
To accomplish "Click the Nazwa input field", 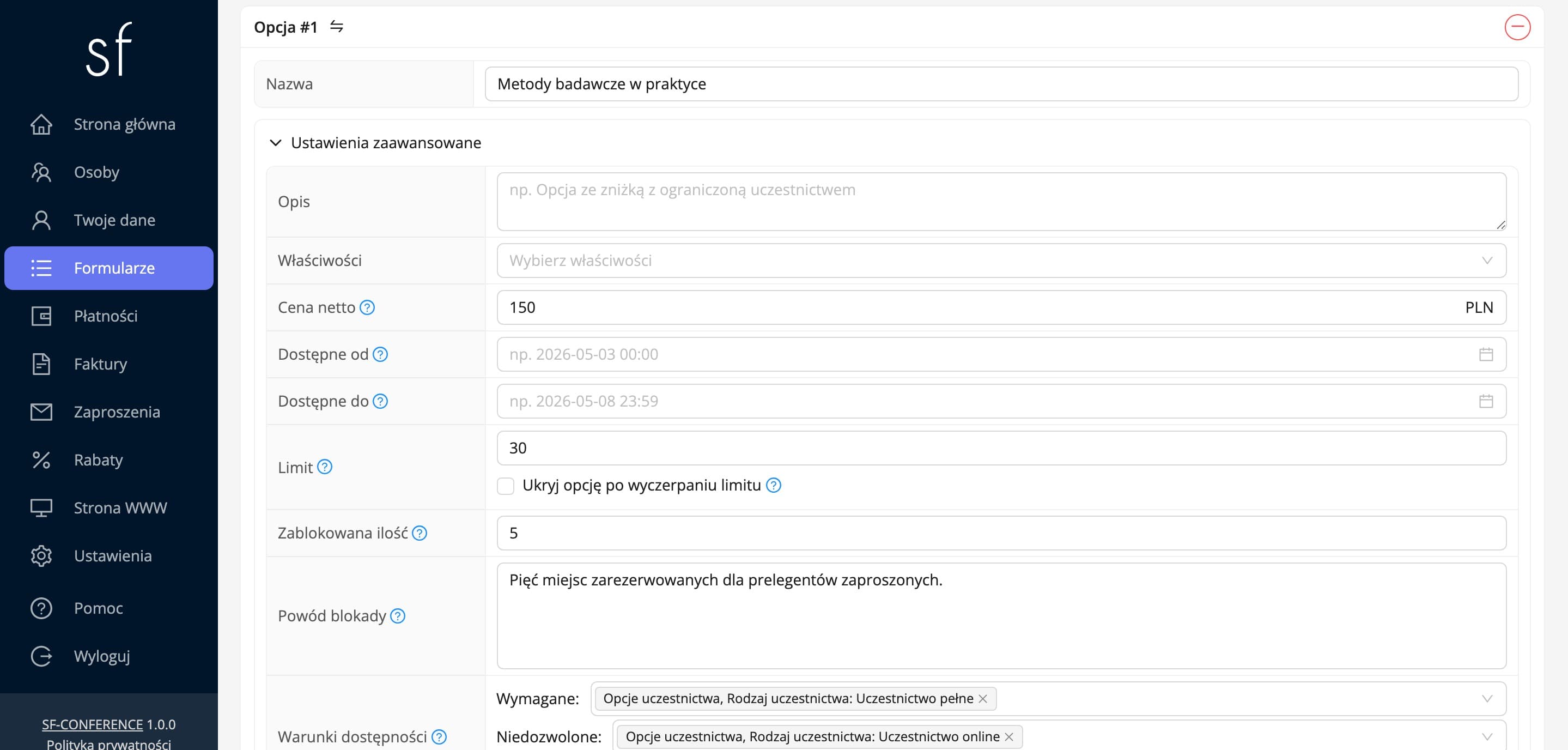I will [1001, 84].
